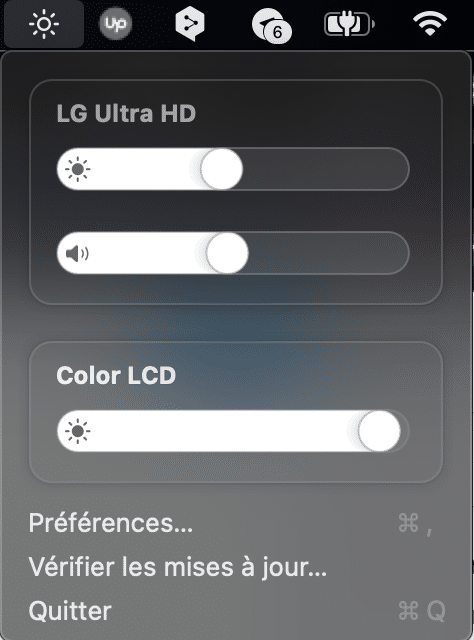Viewport: 474px width, 640px height.
Task: Click the MonitorControl sun icon in menu bar
Action: (44, 24)
